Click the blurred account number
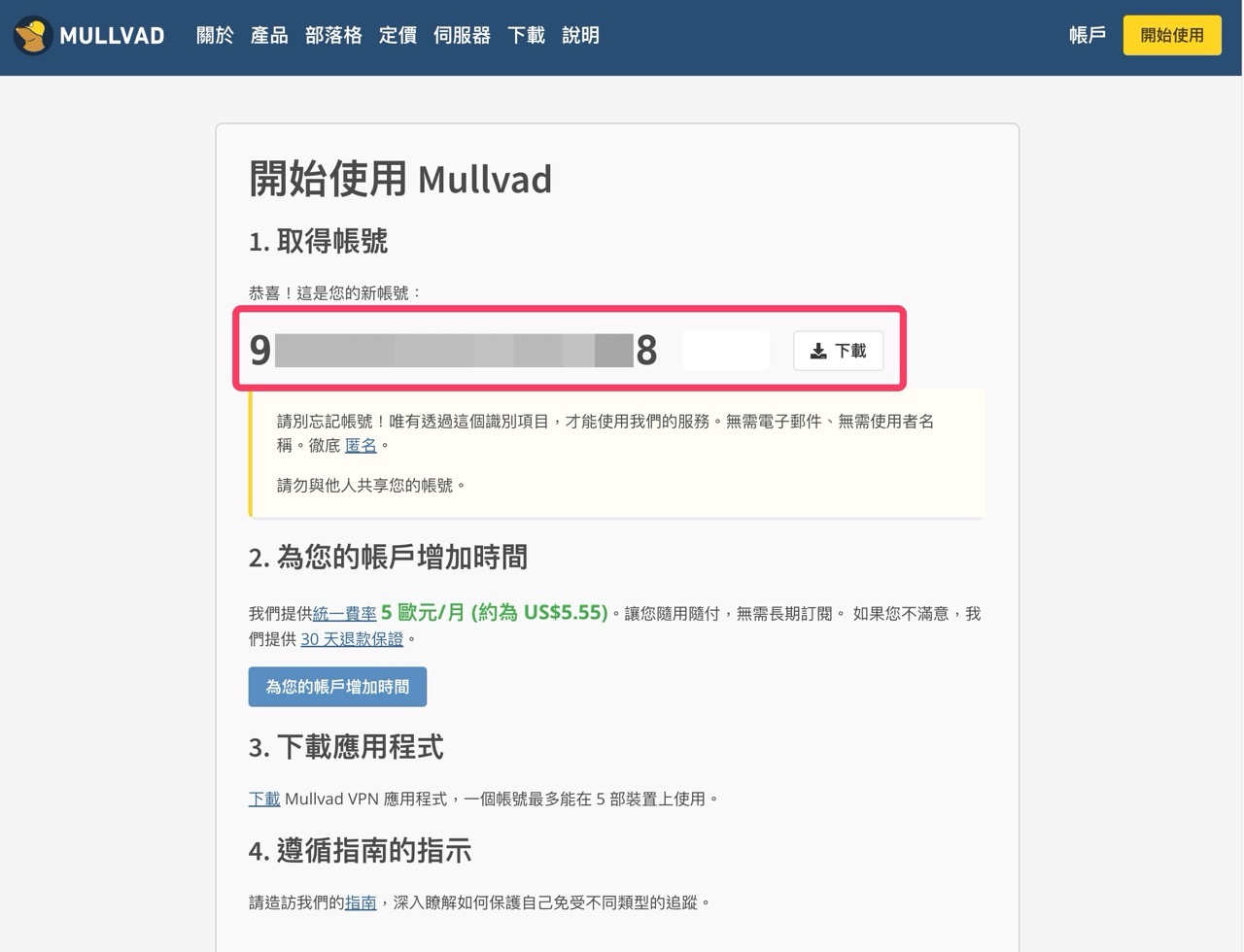 (453, 350)
